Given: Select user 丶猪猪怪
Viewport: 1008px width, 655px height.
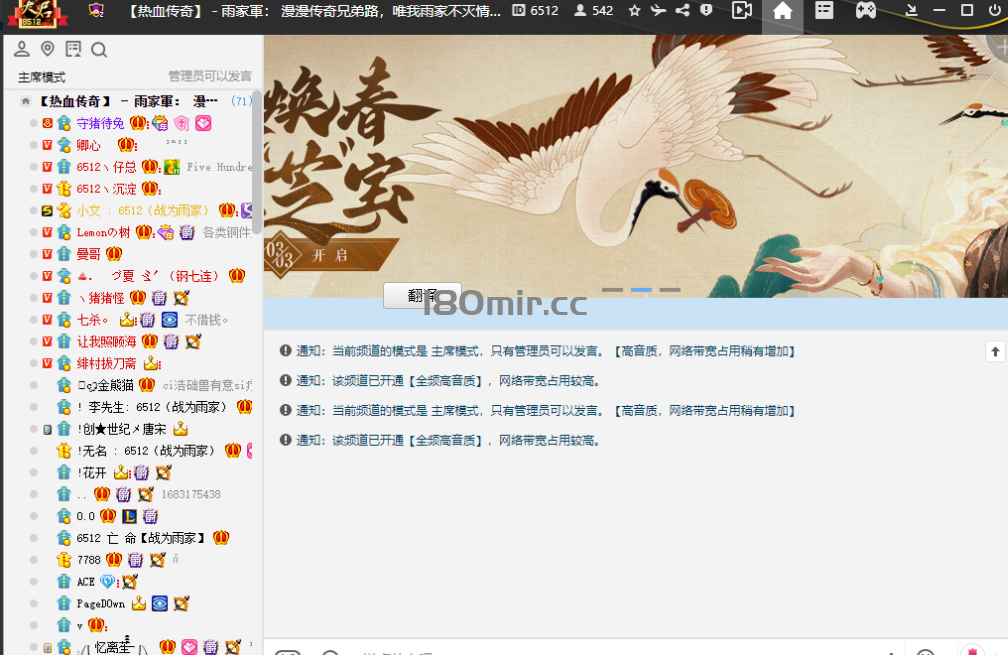Looking at the screenshot, I should (101, 298).
